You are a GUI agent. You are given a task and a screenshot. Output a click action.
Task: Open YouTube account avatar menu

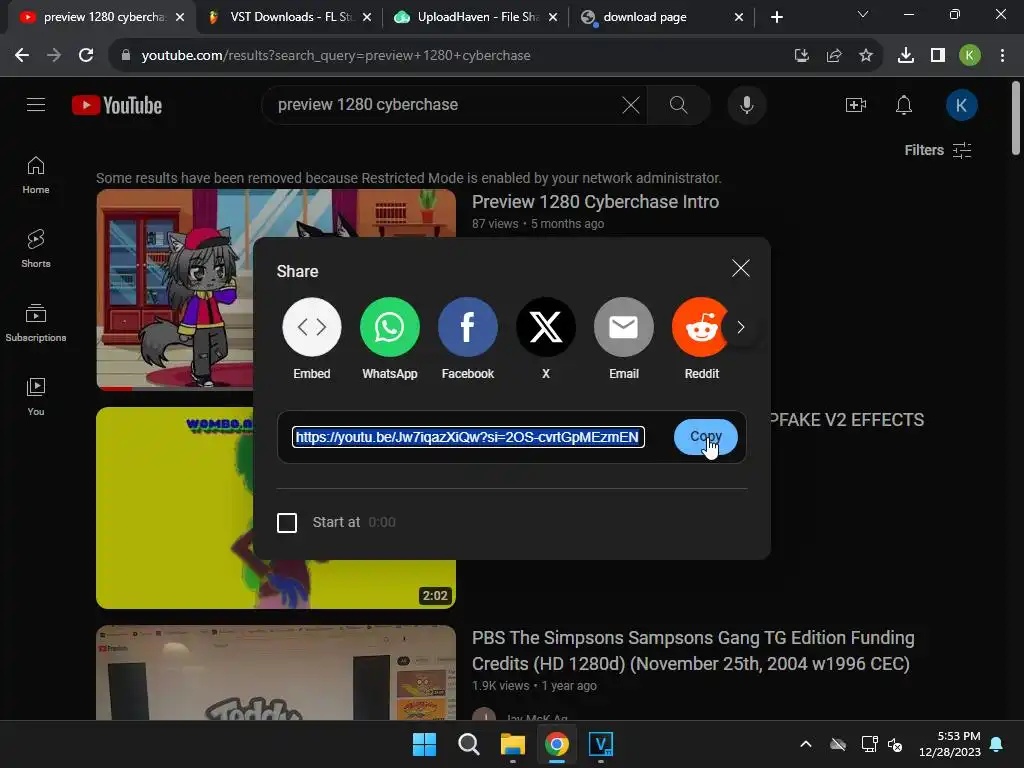pyautogui.click(x=961, y=105)
